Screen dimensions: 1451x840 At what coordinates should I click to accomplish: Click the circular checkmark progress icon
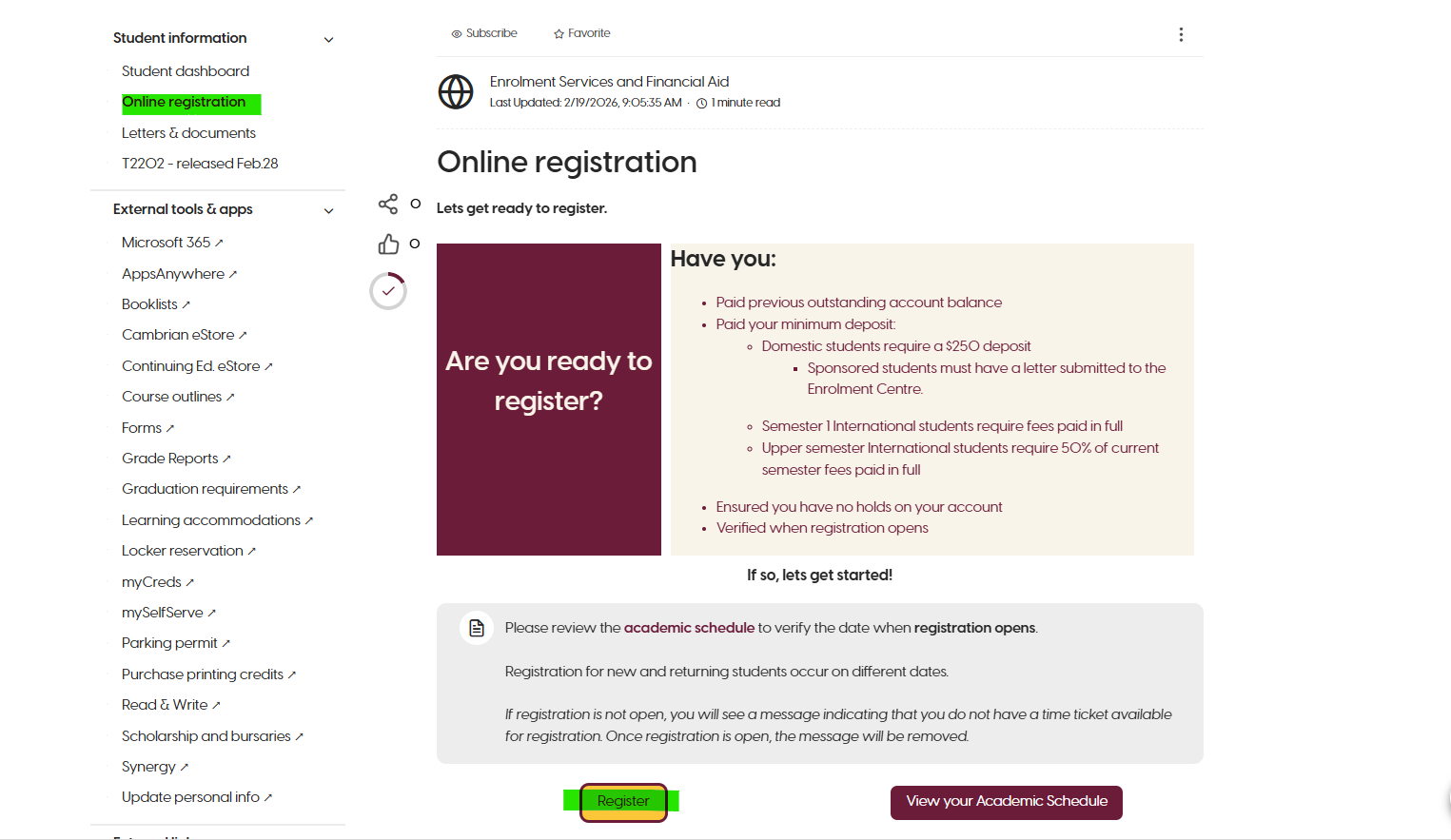(388, 291)
